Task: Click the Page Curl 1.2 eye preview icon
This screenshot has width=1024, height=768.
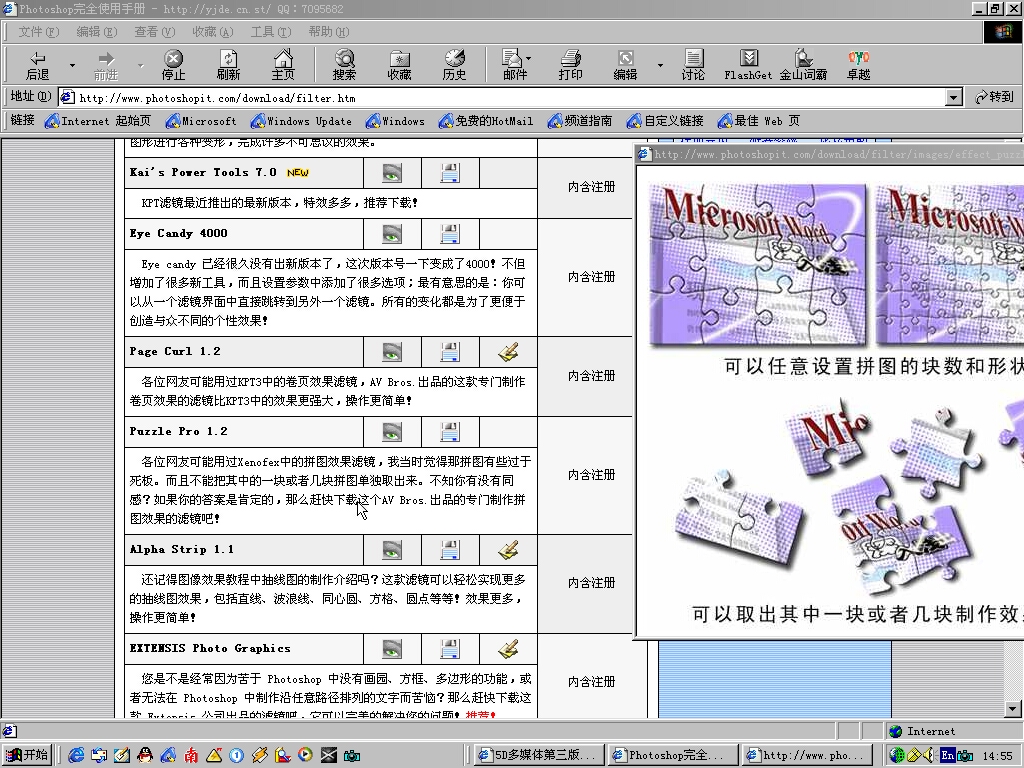Action: [x=392, y=352]
